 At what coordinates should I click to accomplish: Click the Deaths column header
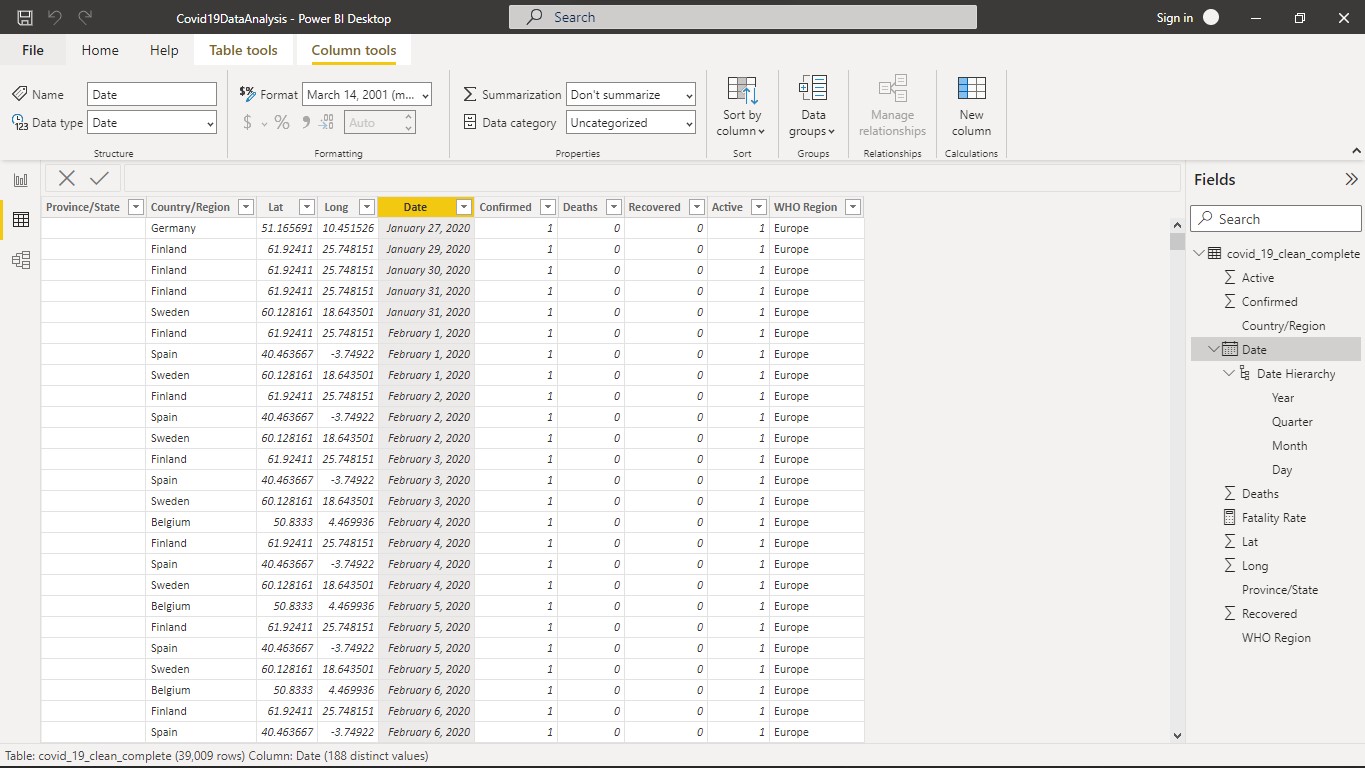pyautogui.click(x=591, y=207)
